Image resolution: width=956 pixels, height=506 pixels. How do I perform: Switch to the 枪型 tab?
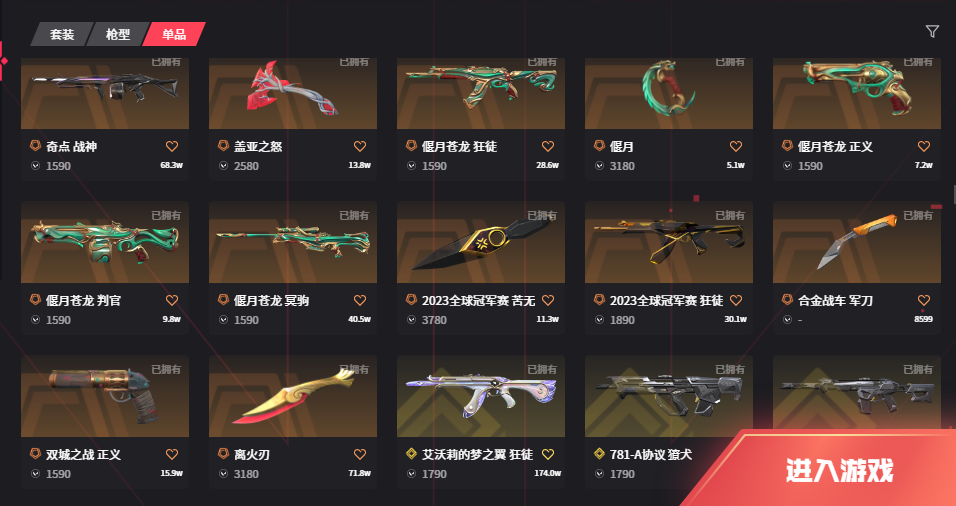(118, 34)
